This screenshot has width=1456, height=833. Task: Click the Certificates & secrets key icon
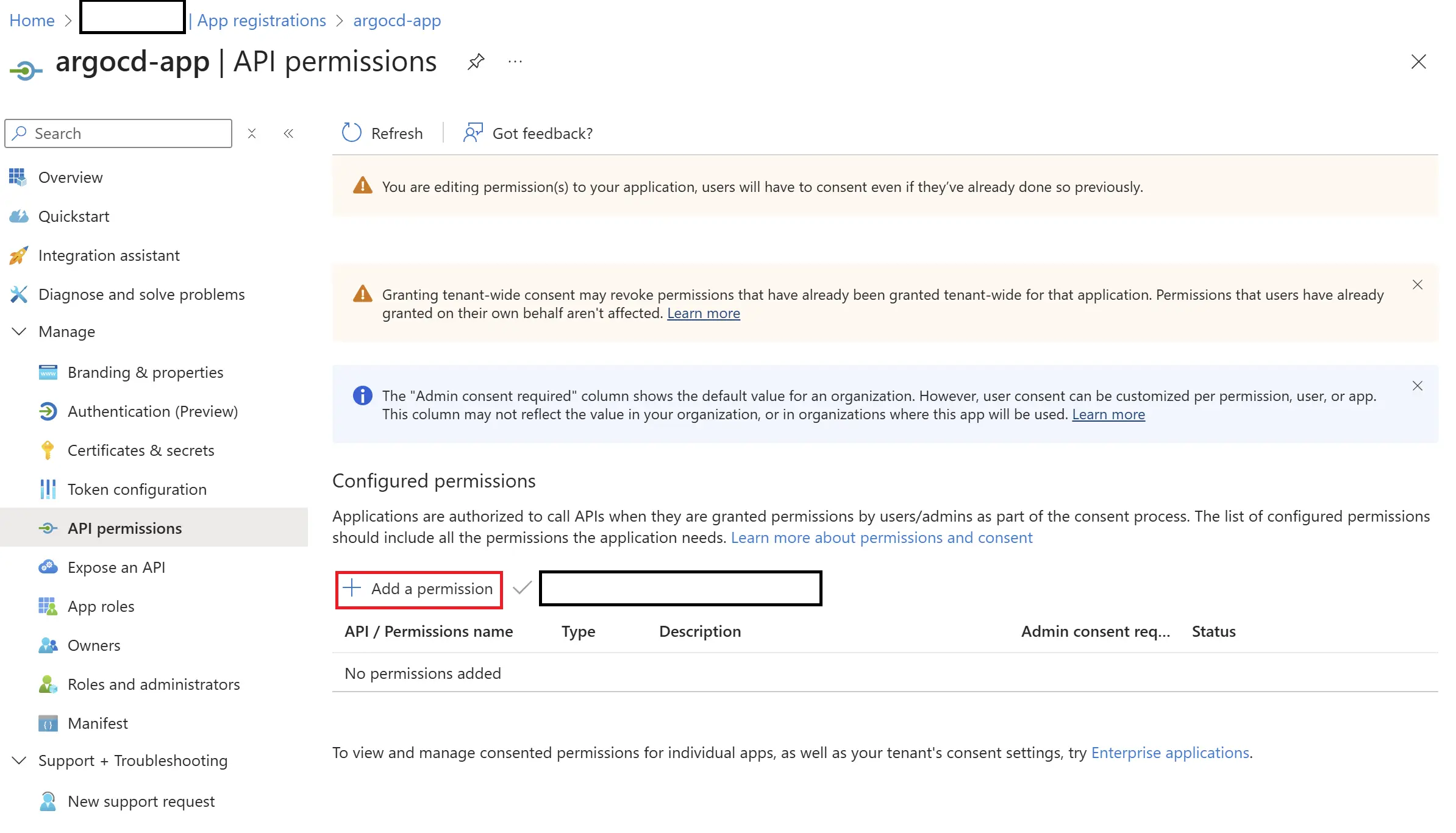tap(48, 450)
